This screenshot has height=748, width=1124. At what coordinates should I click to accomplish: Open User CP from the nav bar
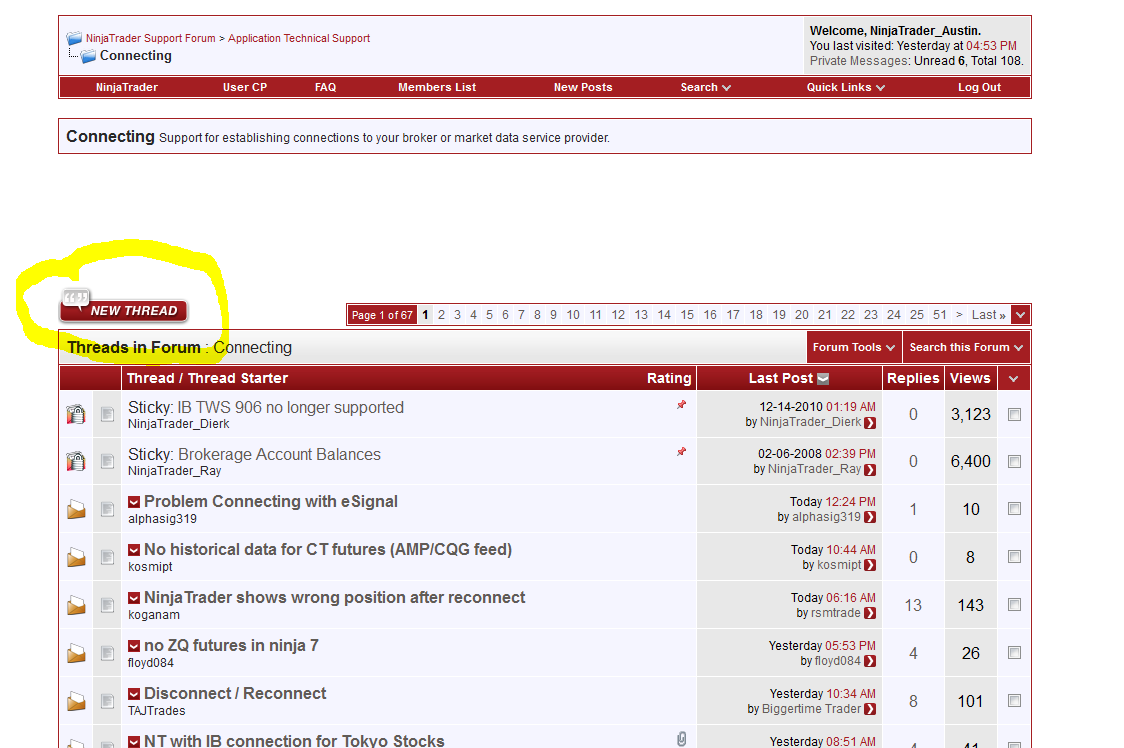pyautogui.click(x=245, y=87)
